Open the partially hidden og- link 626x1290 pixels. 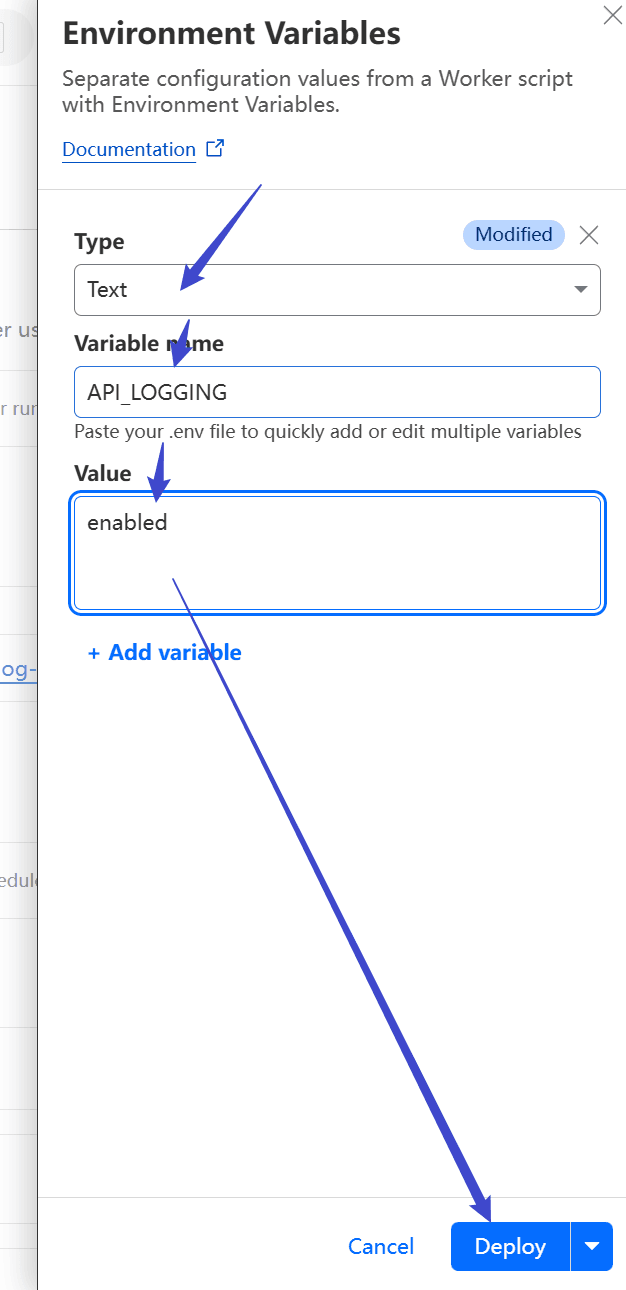coord(18,669)
